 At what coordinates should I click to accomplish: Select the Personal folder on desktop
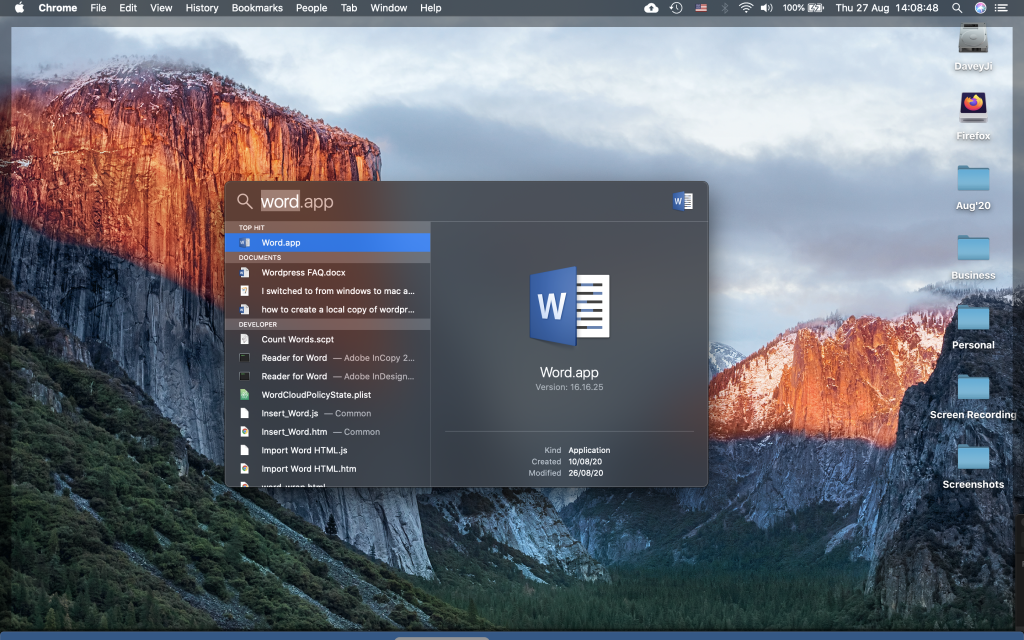coord(973,326)
